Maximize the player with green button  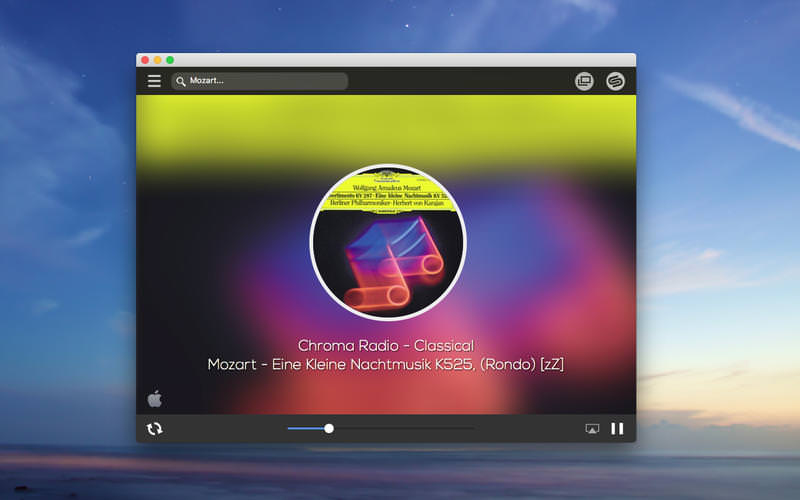(x=170, y=60)
